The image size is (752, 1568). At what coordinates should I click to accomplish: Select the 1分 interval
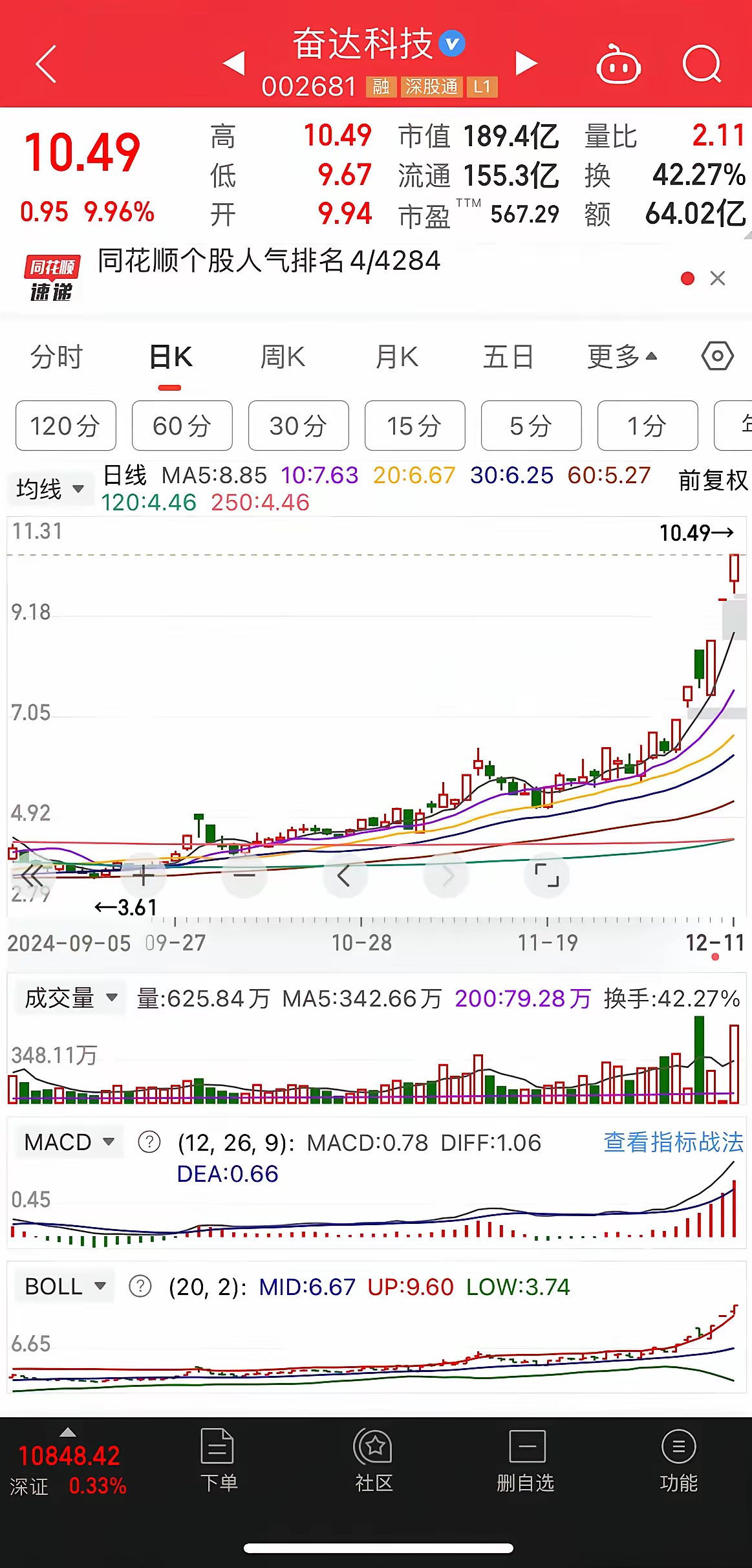[x=648, y=426]
